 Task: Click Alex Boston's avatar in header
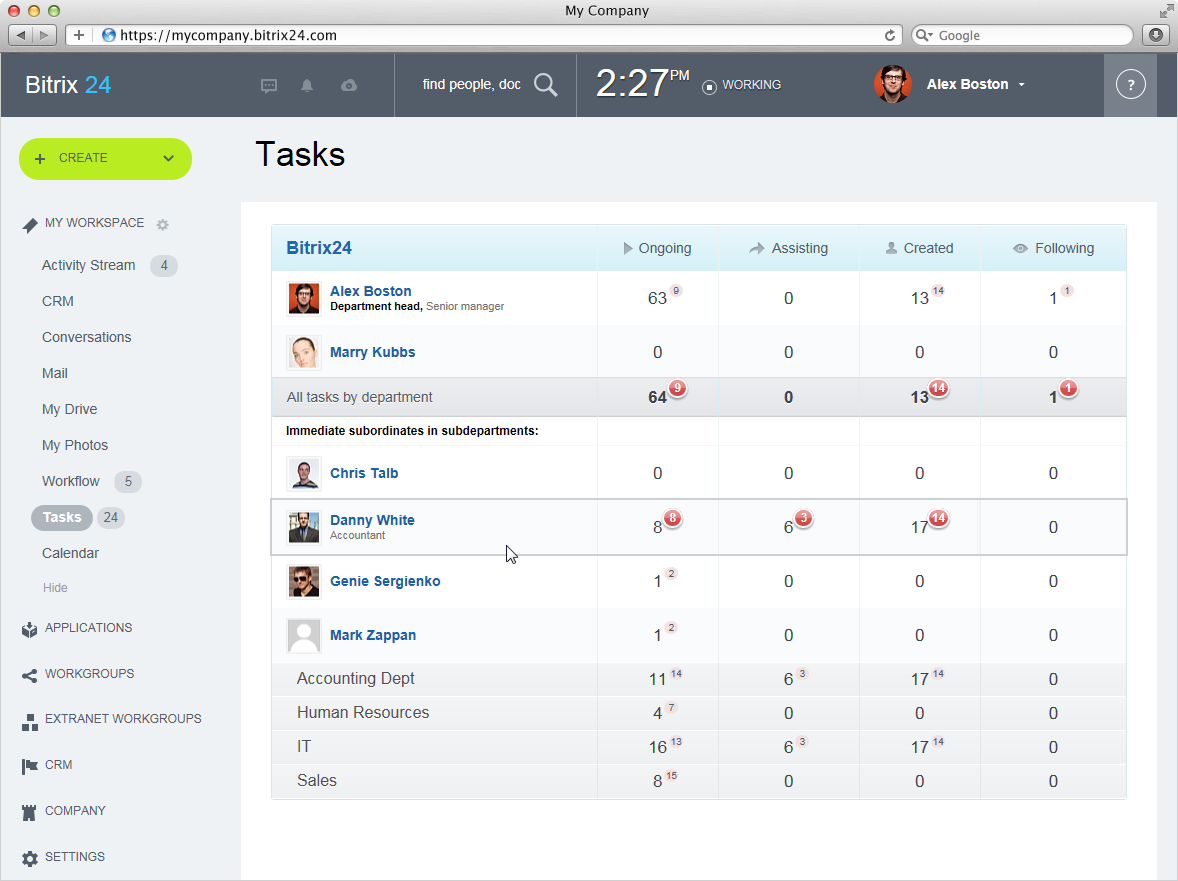893,84
